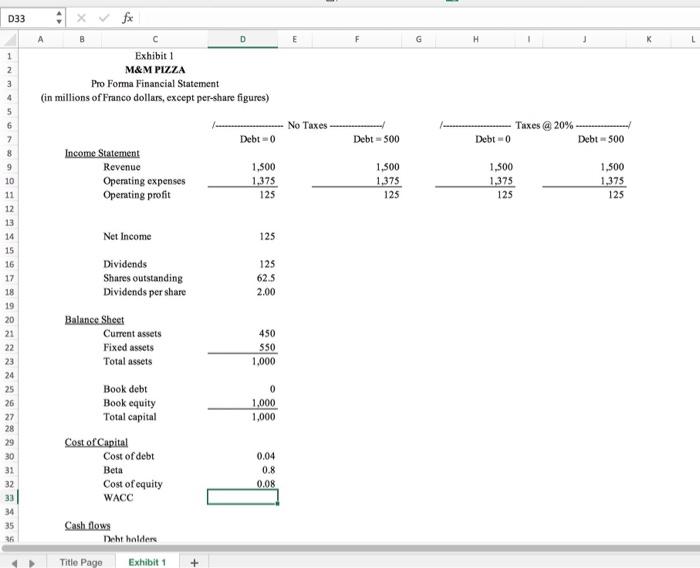Click the Fixed assets value 550

267,347
